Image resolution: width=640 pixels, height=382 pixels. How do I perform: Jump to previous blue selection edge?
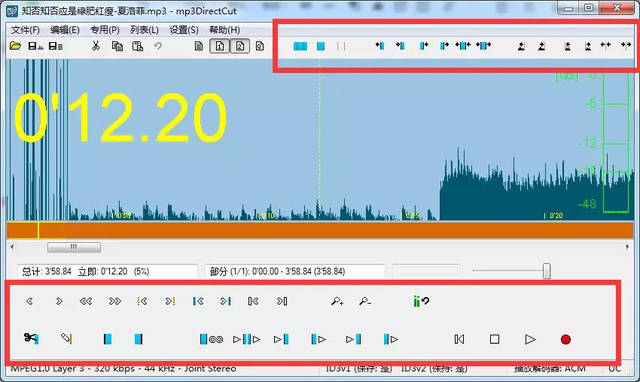pos(198,301)
